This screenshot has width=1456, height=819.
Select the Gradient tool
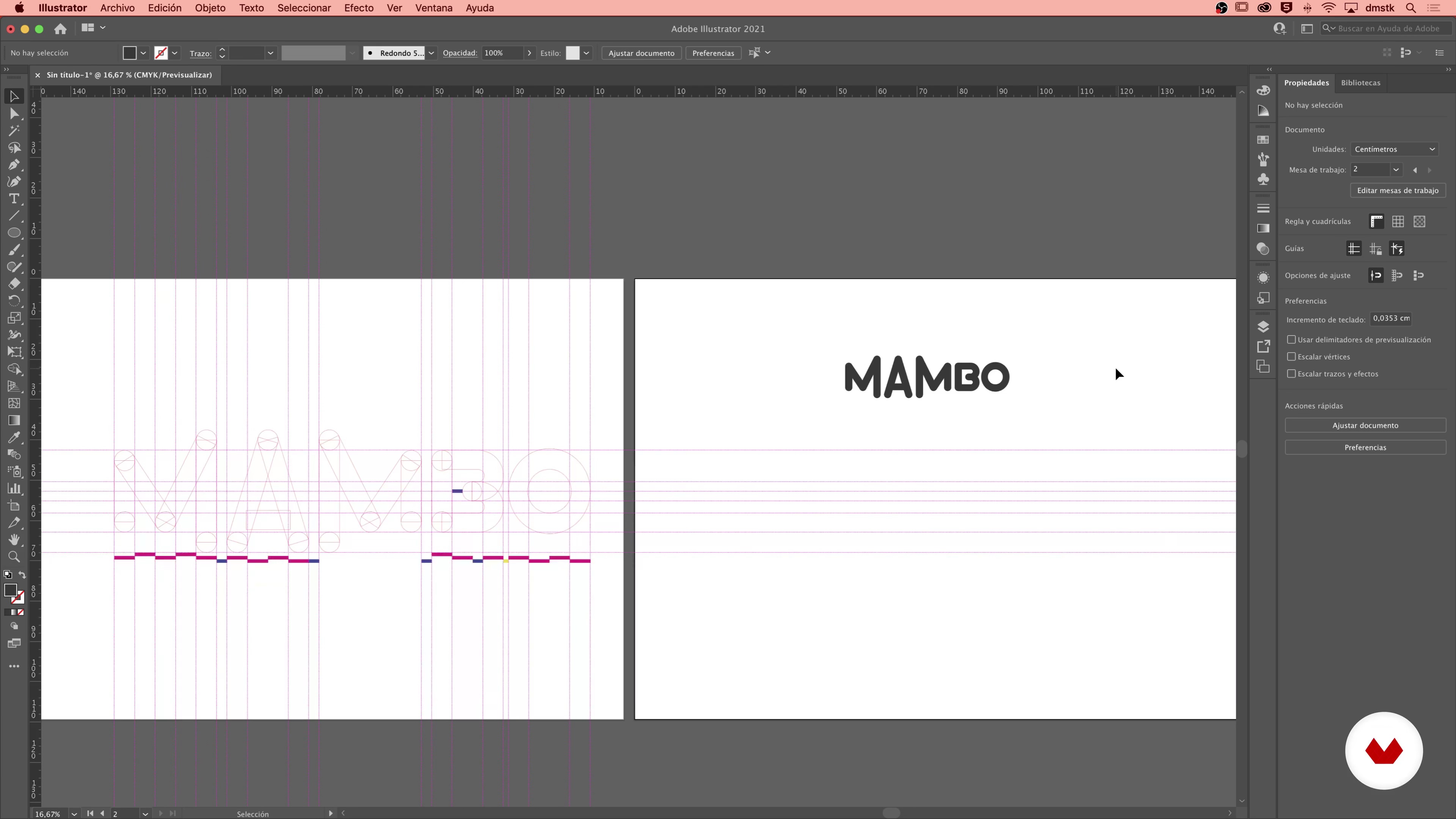coord(14,420)
